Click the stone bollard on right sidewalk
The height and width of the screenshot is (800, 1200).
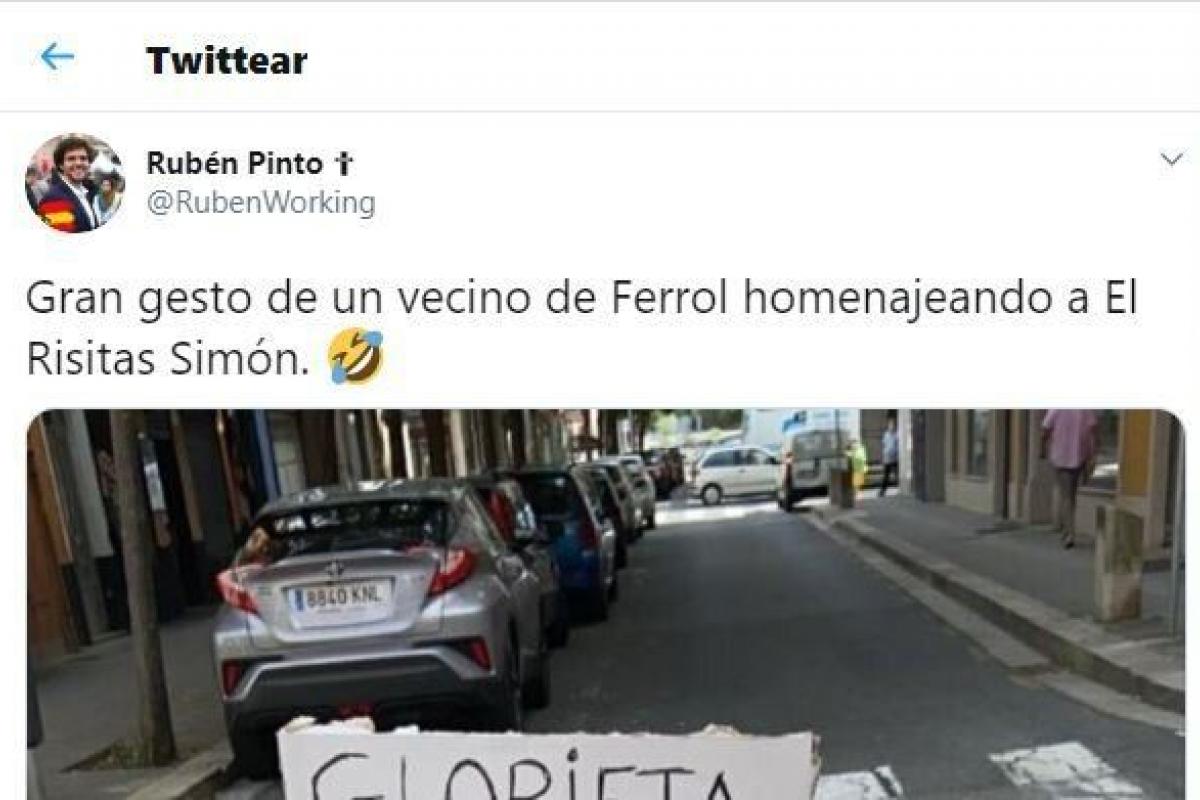(x=1118, y=564)
